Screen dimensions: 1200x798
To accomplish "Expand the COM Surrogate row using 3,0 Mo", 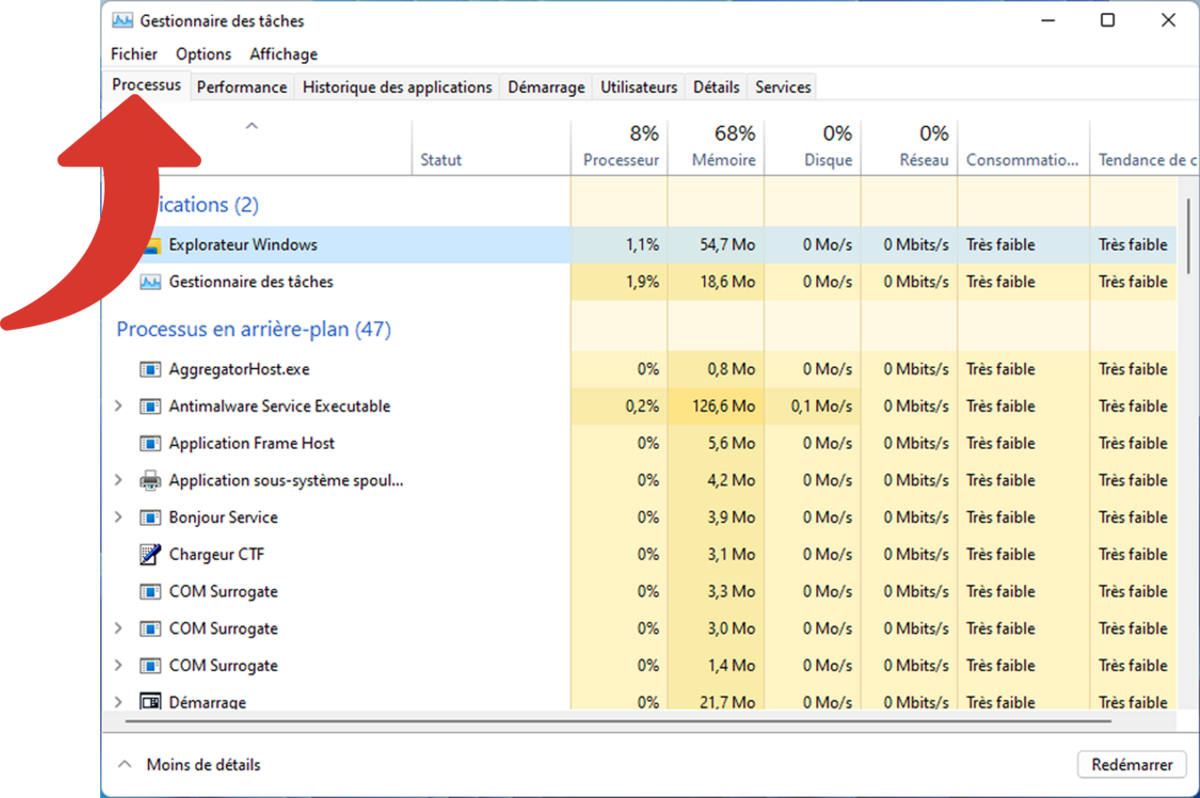I will point(118,628).
